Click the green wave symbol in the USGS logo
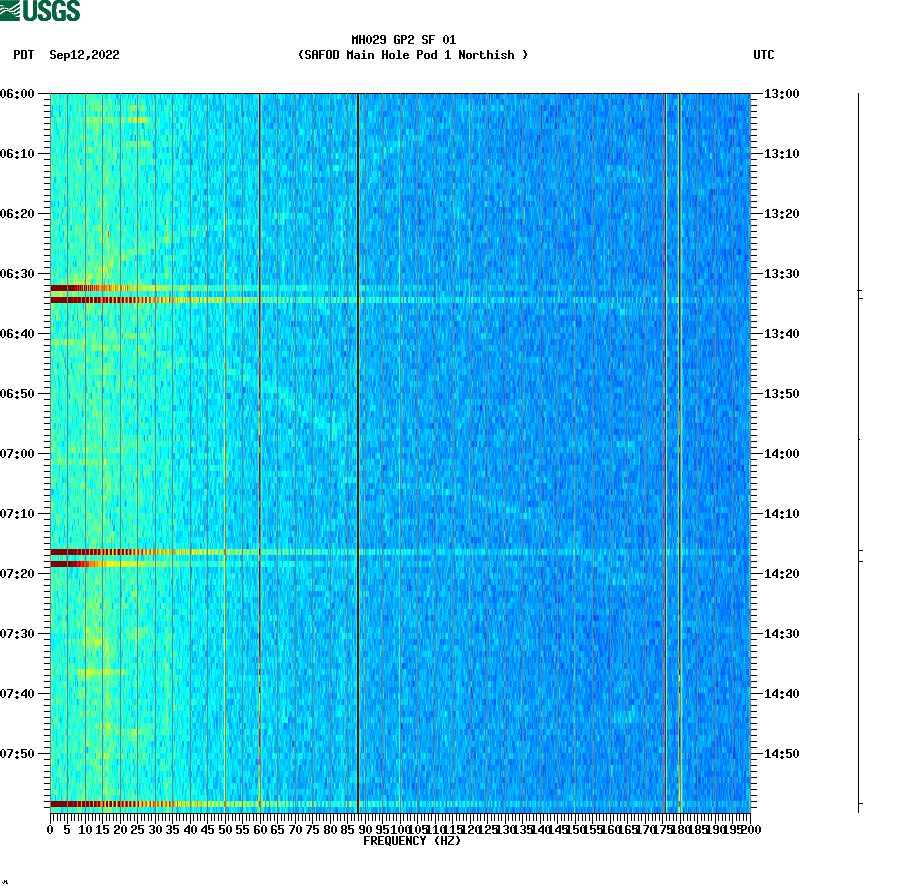Screen dimensions: 902x893 [x=11, y=10]
